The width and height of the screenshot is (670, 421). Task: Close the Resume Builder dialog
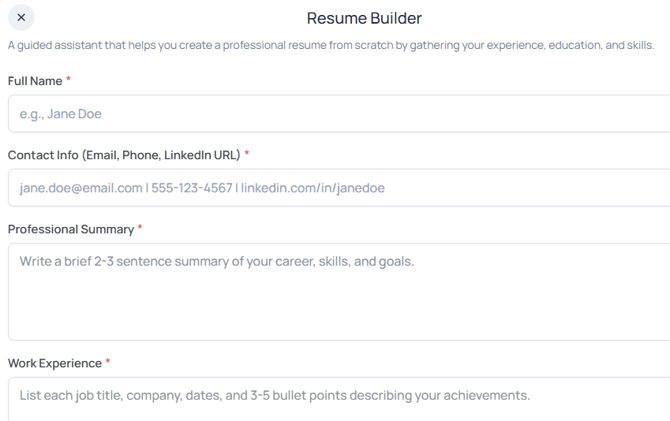(x=21, y=17)
